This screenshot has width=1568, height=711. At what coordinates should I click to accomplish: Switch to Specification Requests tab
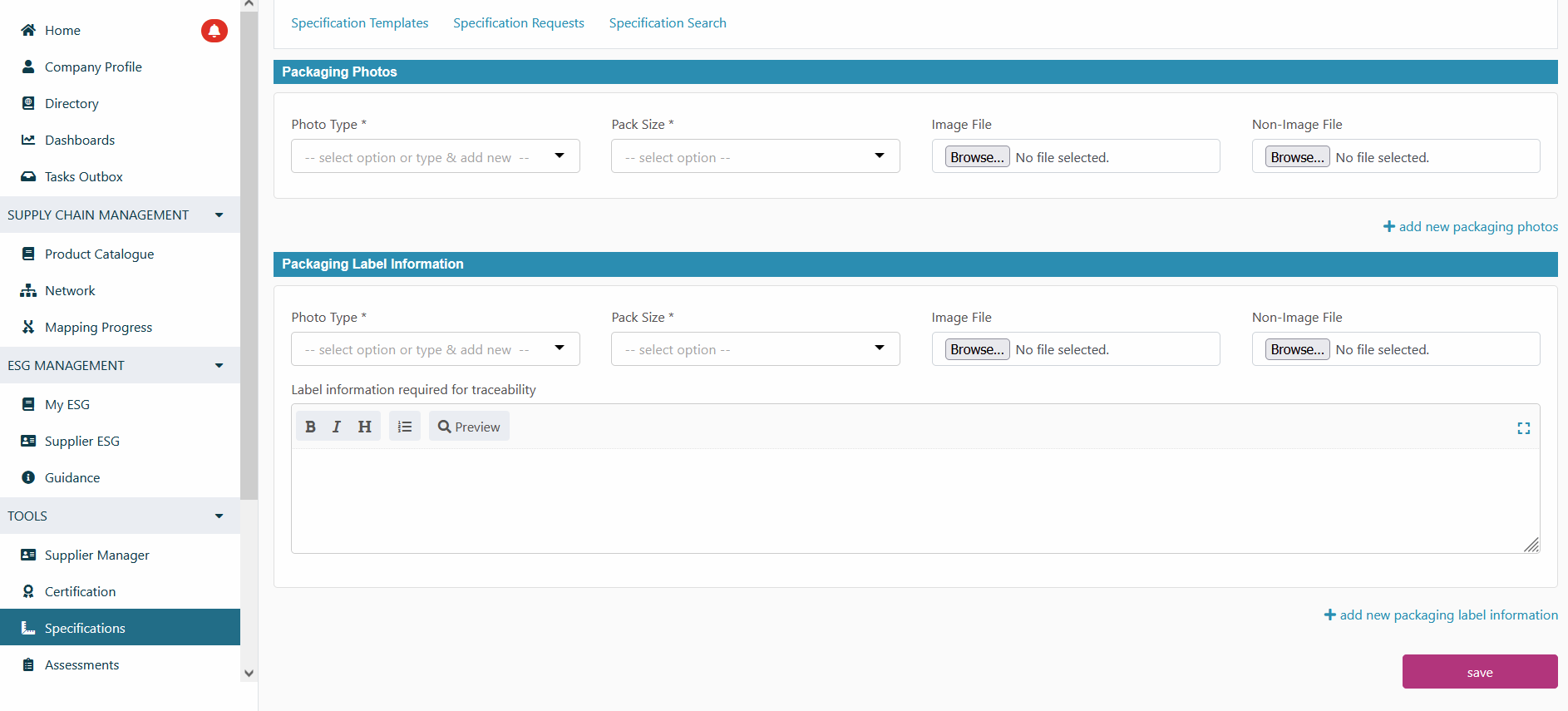pos(518,23)
